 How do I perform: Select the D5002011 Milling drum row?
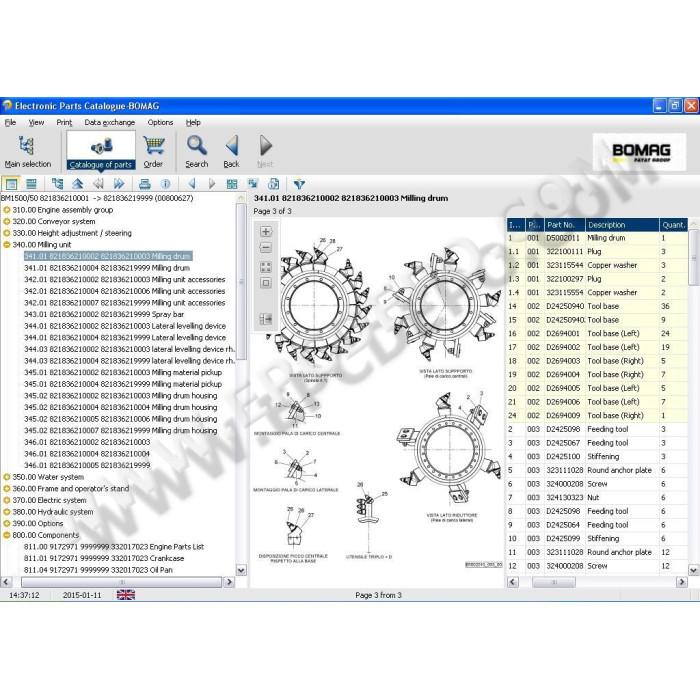pos(597,238)
